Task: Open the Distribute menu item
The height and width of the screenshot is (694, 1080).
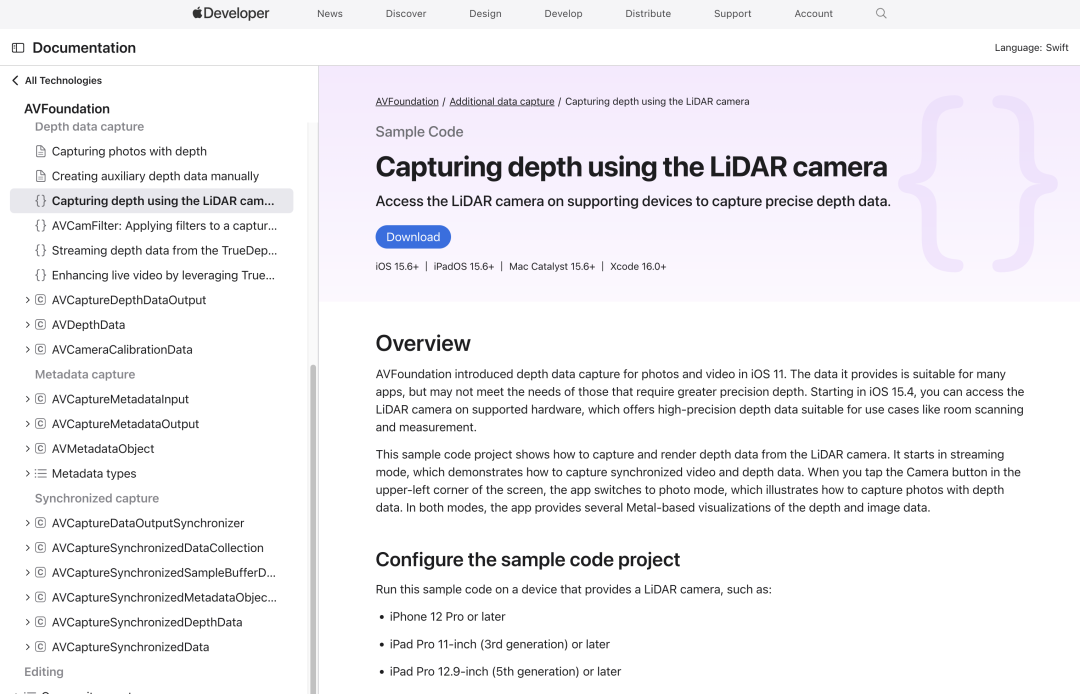Action: click(x=648, y=14)
